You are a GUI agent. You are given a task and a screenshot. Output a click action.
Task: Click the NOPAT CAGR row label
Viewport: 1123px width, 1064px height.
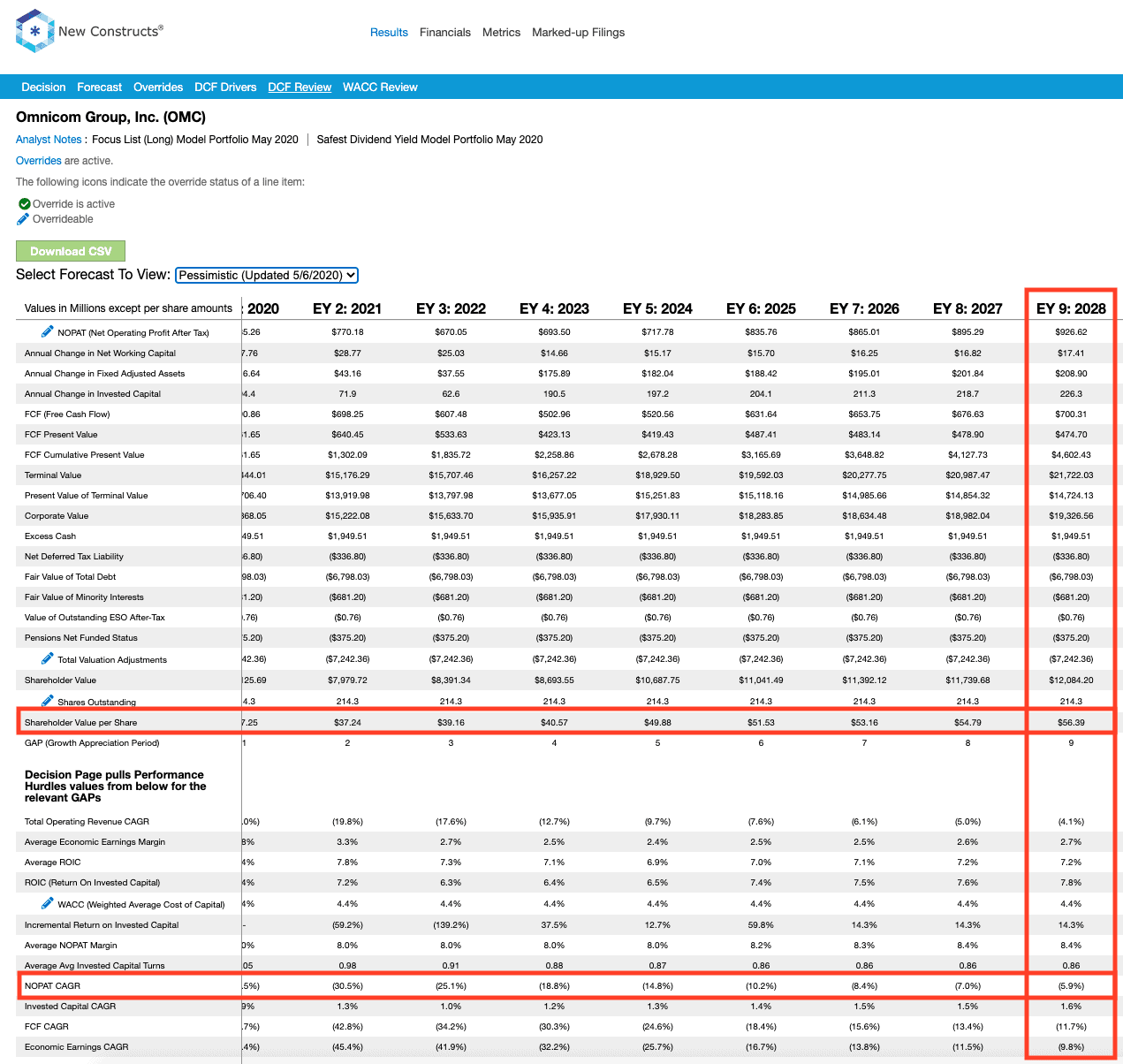(52, 986)
